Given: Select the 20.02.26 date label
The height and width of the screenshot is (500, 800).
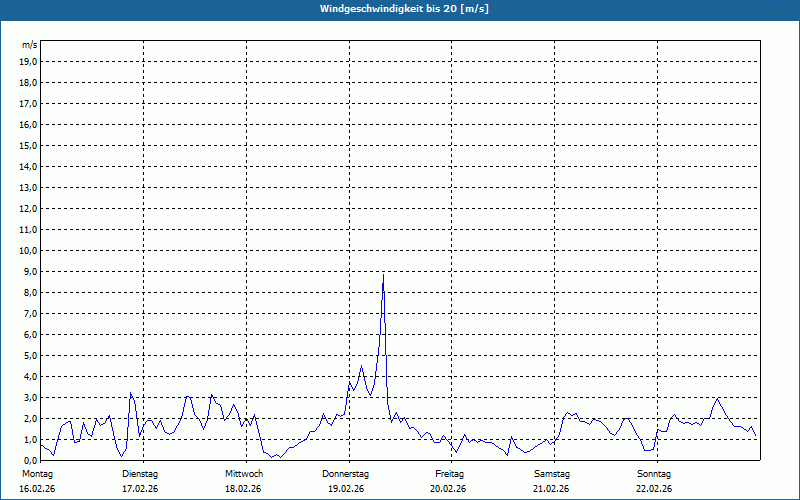Looking at the screenshot, I should [450, 488].
